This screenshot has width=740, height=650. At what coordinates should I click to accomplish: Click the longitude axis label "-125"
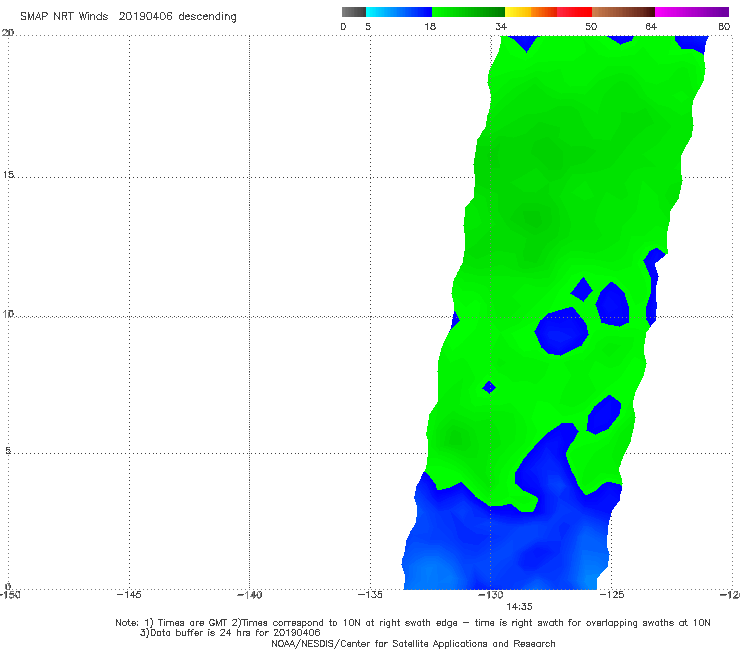pos(611,595)
